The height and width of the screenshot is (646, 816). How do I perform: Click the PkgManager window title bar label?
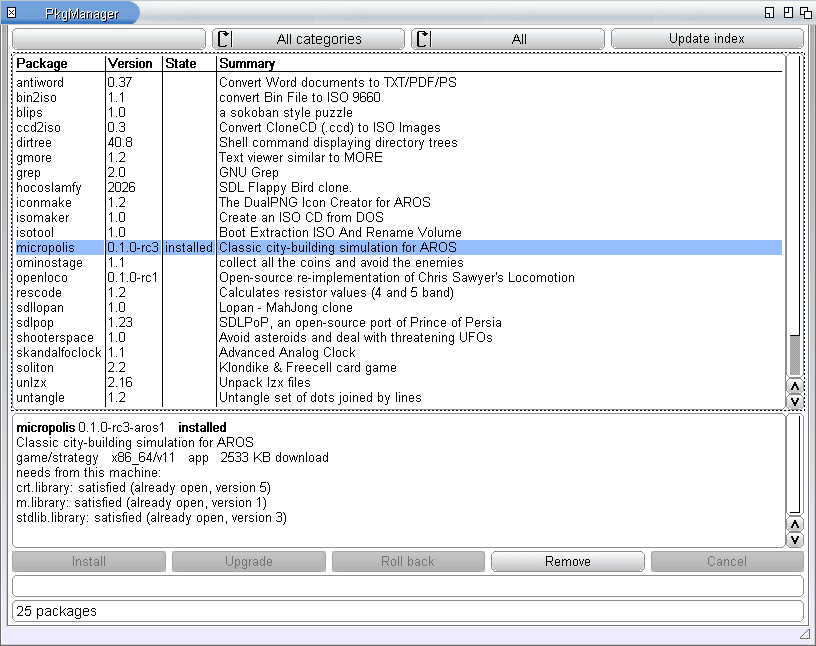coord(82,14)
